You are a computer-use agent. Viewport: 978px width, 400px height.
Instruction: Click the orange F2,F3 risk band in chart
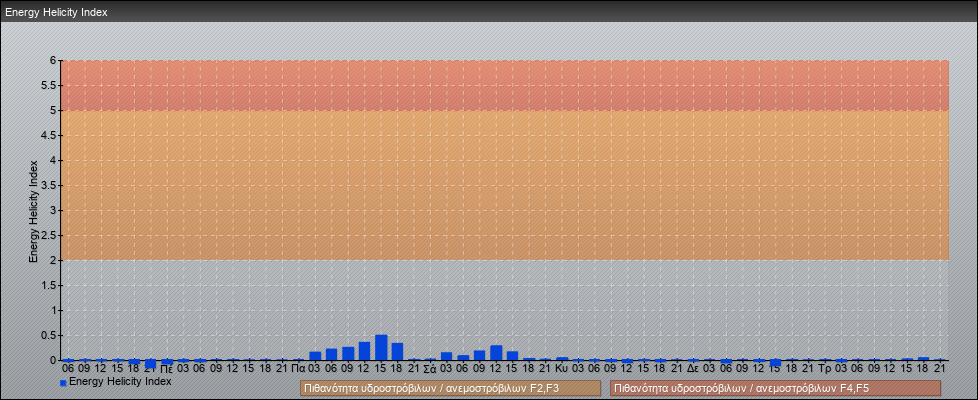(x=505, y=185)
